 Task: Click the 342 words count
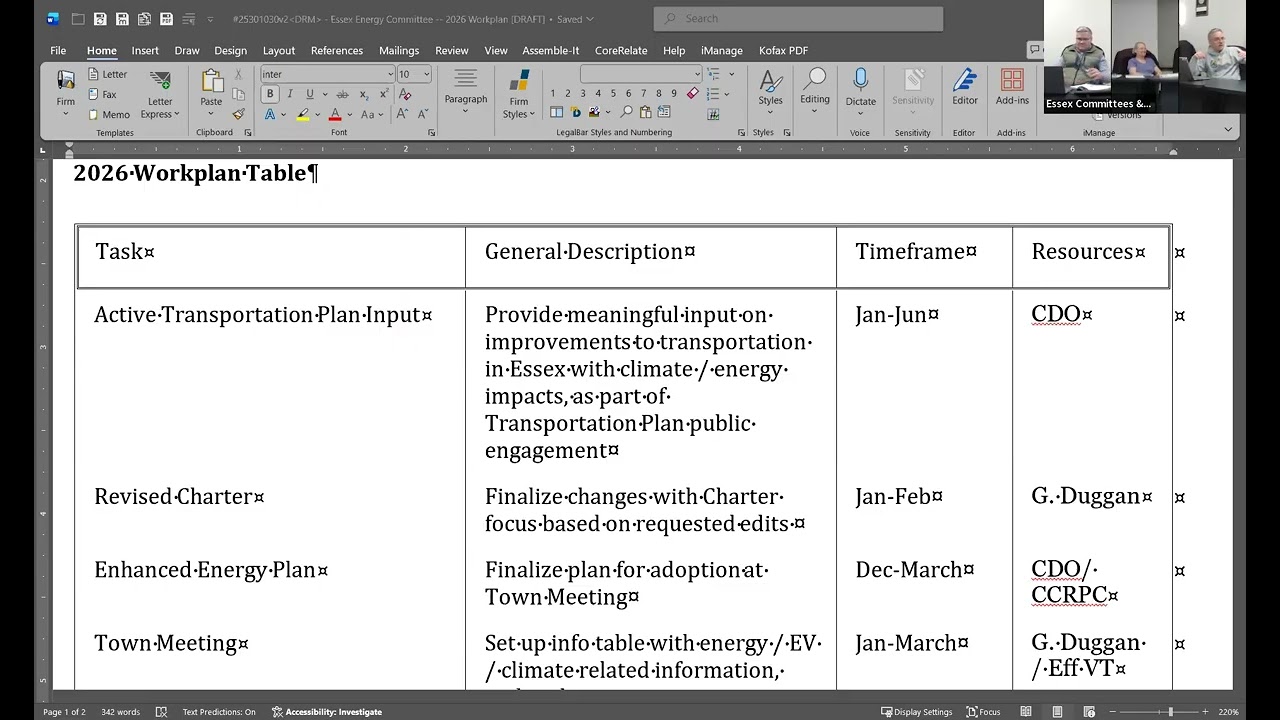[120, 712]
